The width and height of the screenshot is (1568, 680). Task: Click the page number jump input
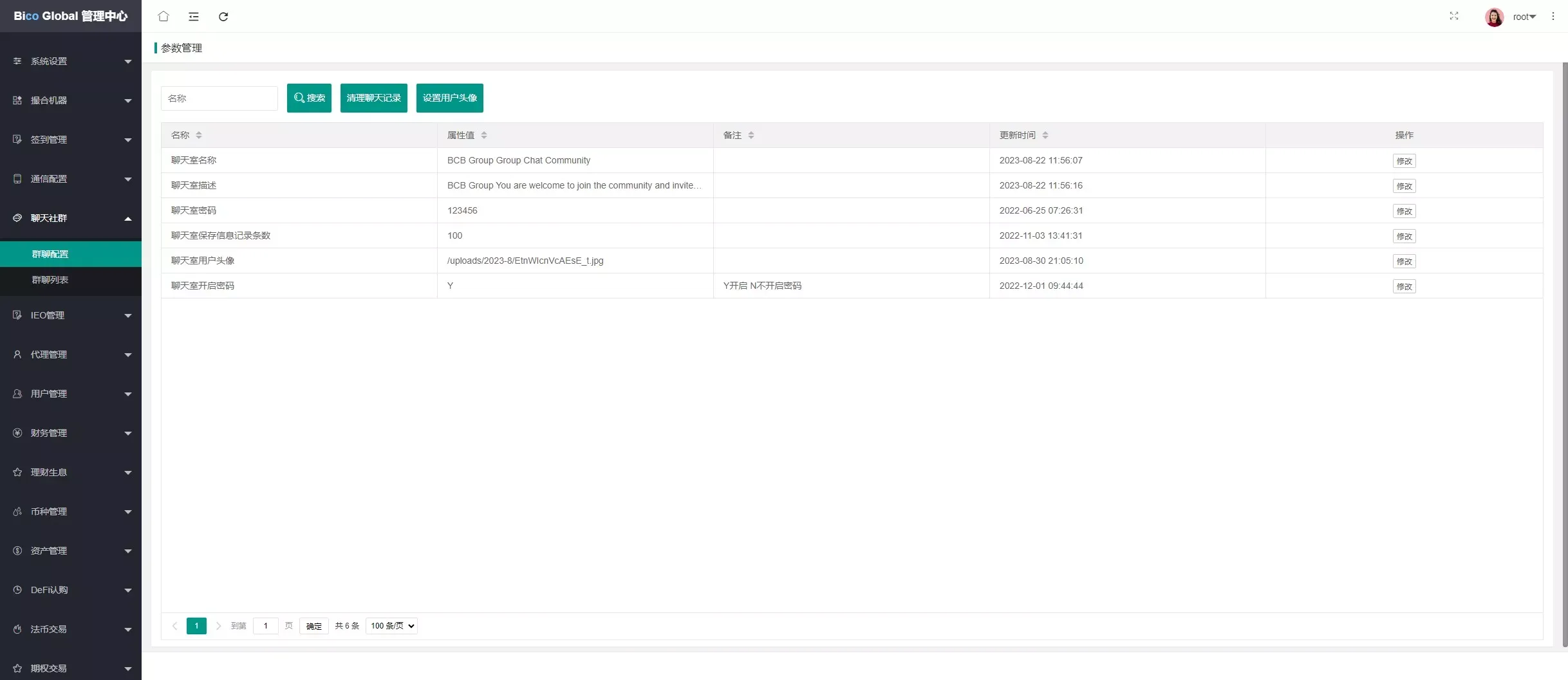pyautogui.click(x=266, y=626)
